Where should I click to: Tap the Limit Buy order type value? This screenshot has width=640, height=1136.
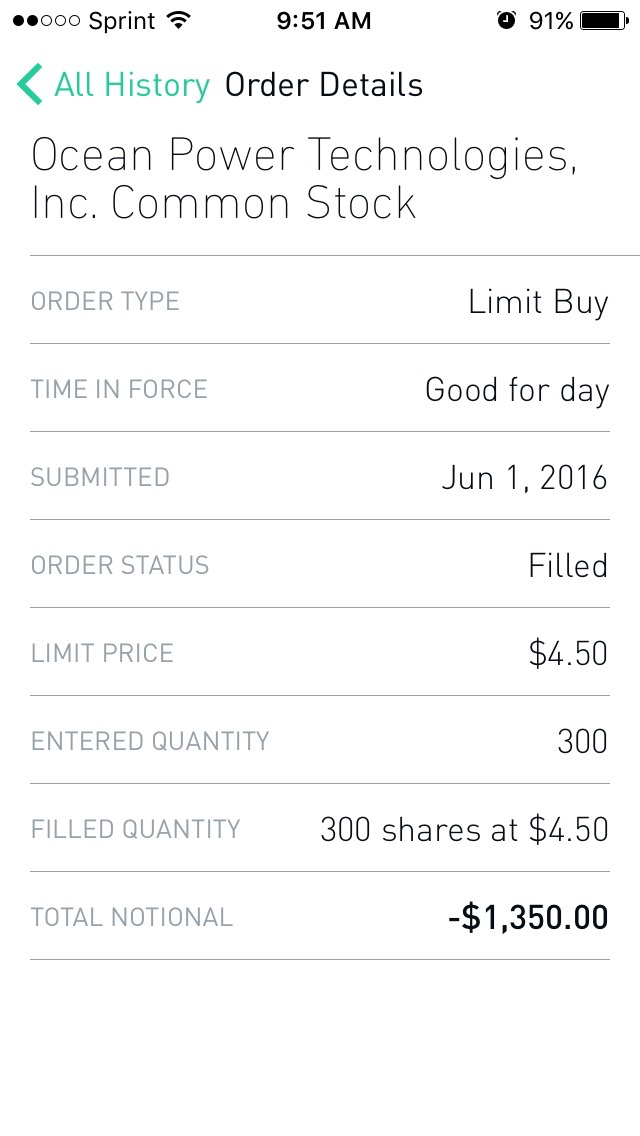coord(538,302)
